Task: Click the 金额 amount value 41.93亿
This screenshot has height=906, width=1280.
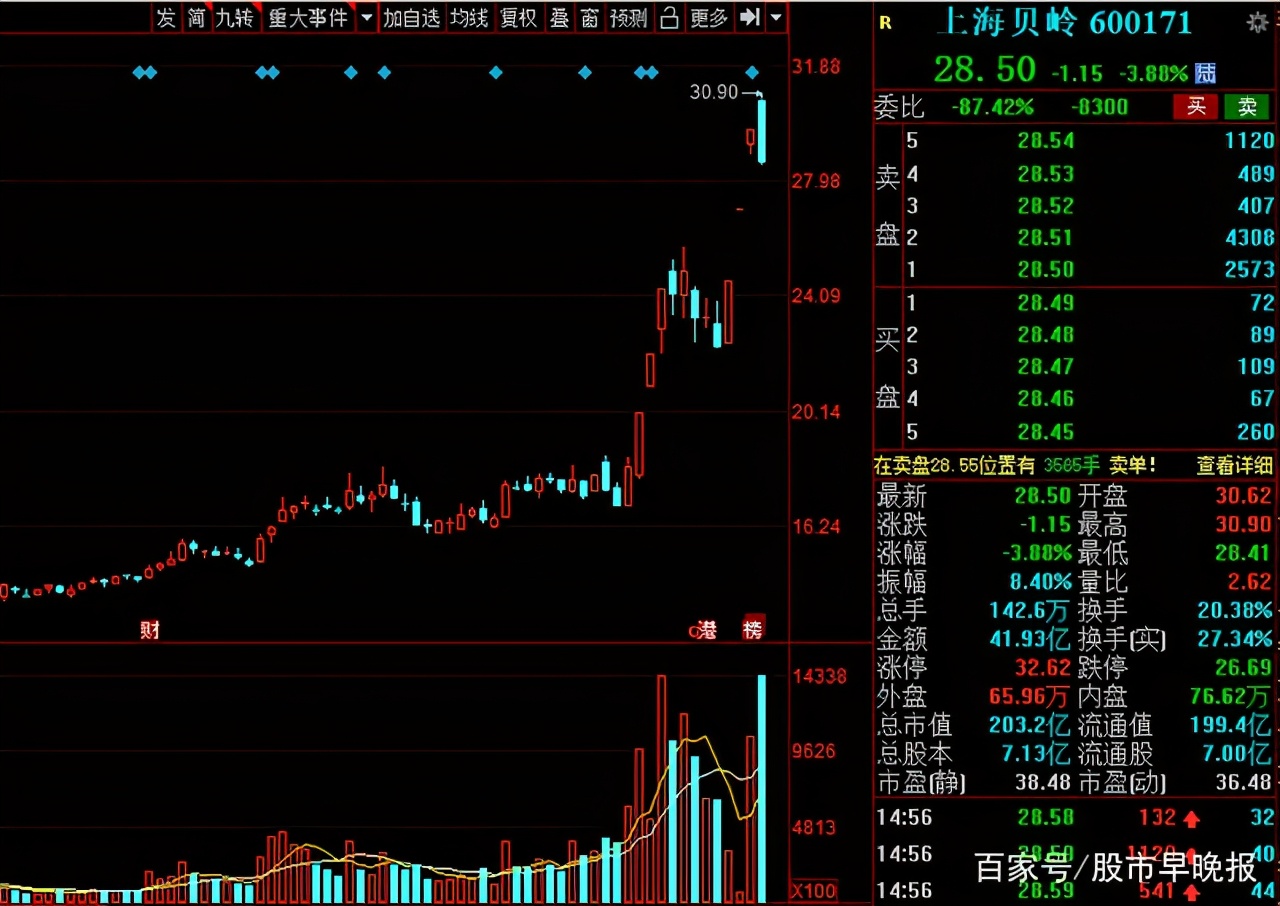Action: (x=1032, y=639)
